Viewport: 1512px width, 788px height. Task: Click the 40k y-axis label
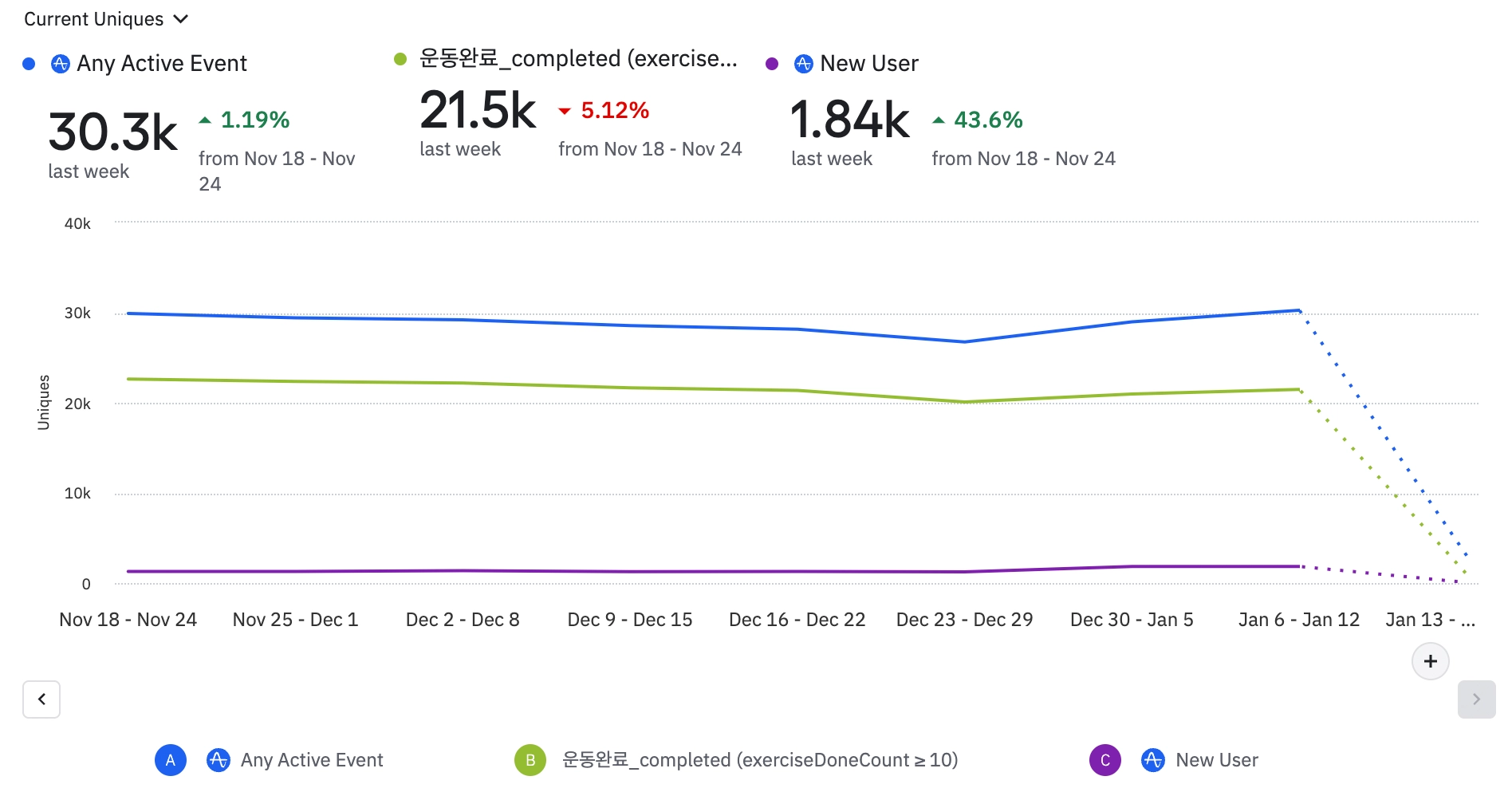click(x=77, y=224)
